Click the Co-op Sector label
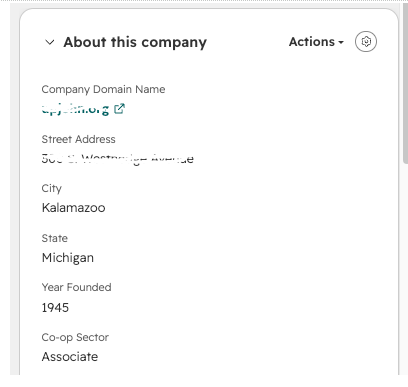The width and height of the screenshot is (408, 387). (x=75, y=337)
